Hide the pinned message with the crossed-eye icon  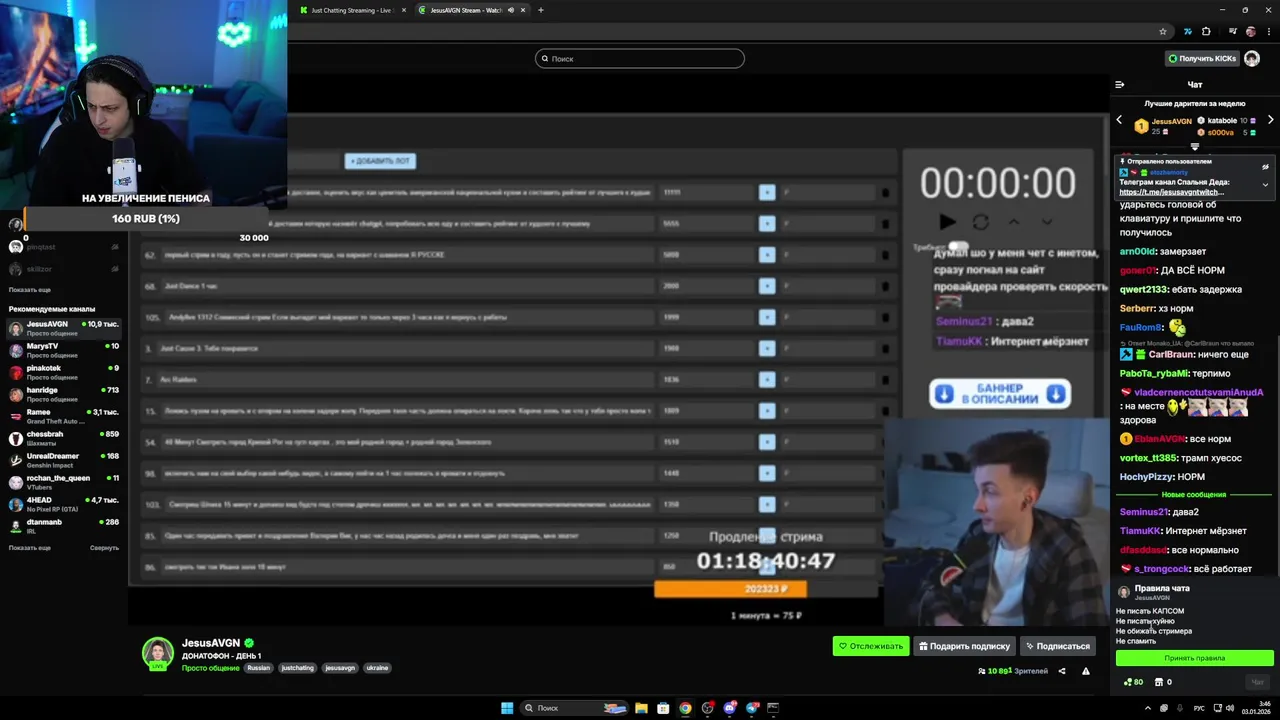click(1265, 167)
